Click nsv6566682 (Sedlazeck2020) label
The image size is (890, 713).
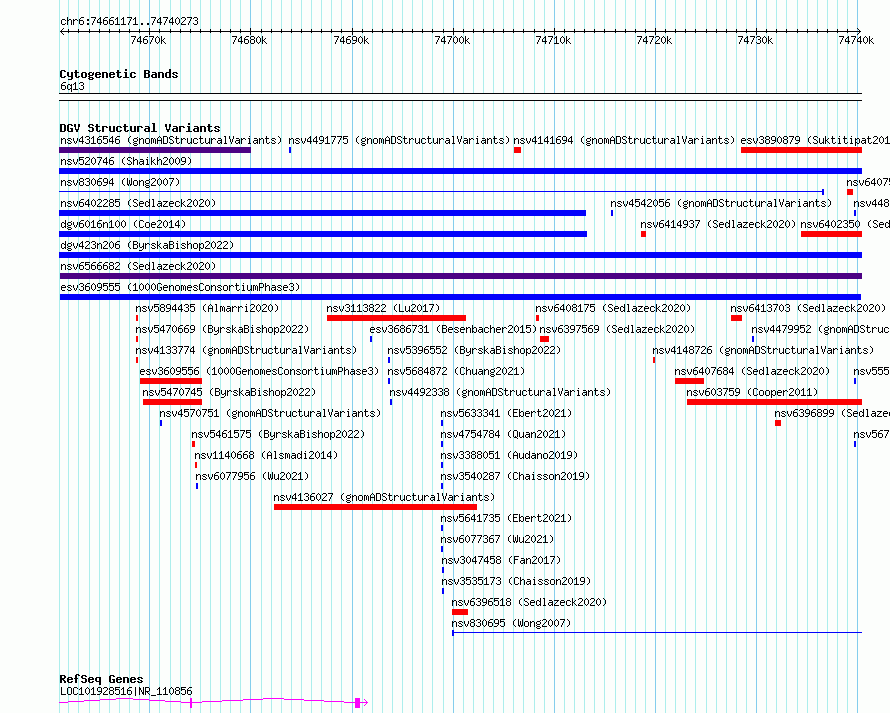pos(138,266)
